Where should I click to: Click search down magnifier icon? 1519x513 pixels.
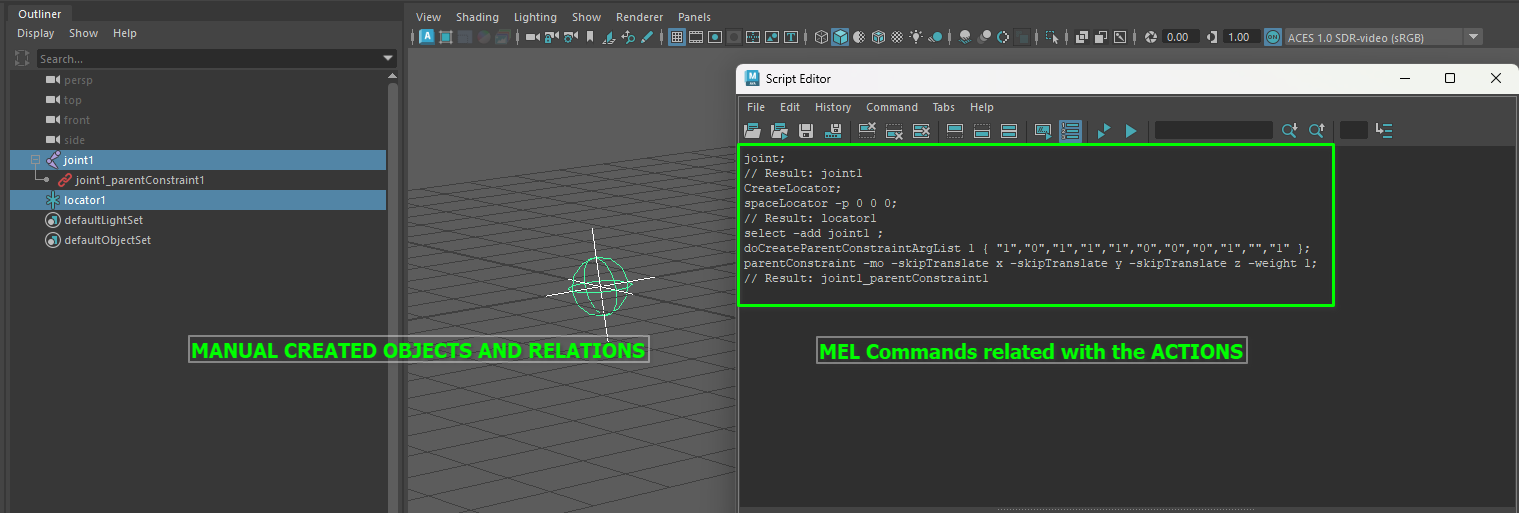click(x=1289, y=130)
